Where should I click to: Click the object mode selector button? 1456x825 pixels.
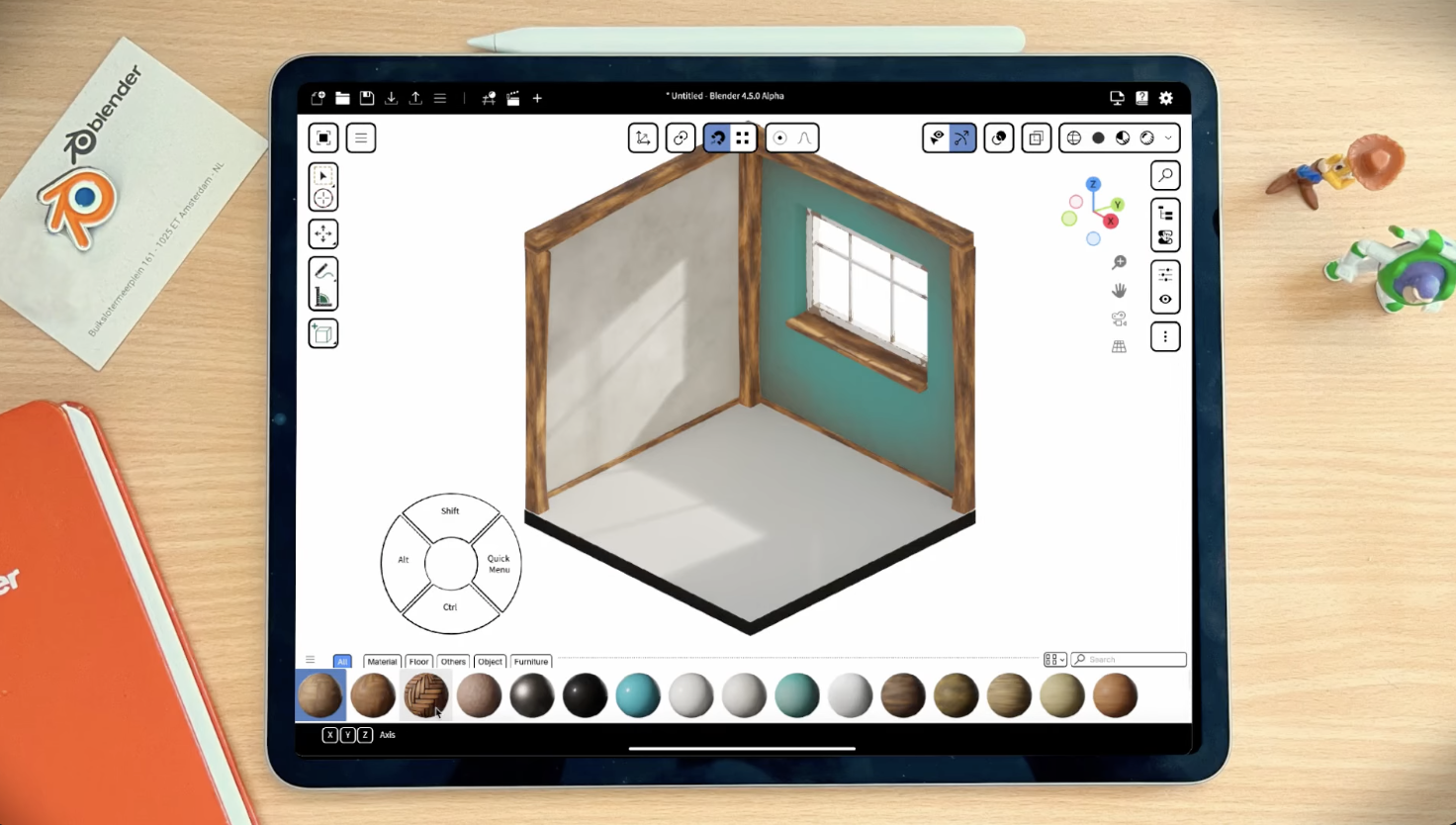click(323, 137)
